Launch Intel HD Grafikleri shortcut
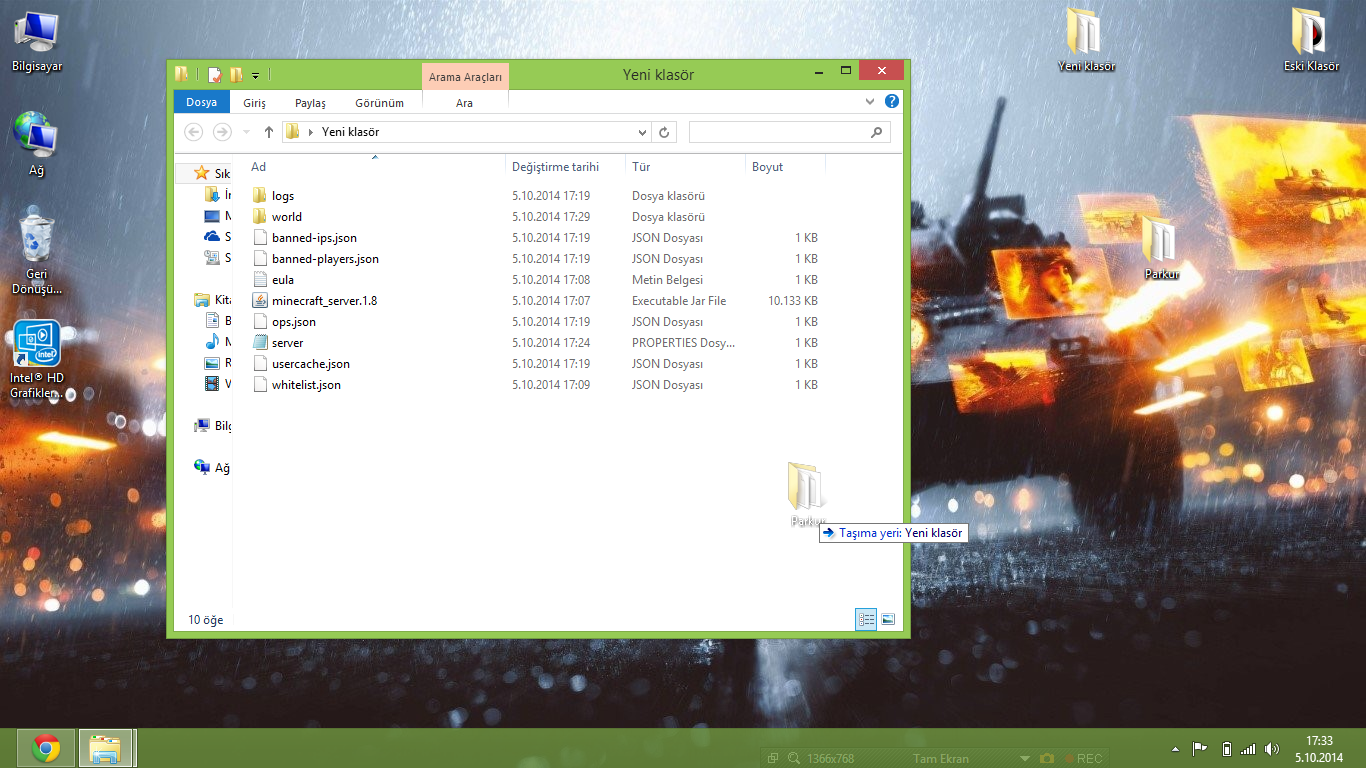The height and width of the screenshot is (768, 1366). click(x=37, y=360)
